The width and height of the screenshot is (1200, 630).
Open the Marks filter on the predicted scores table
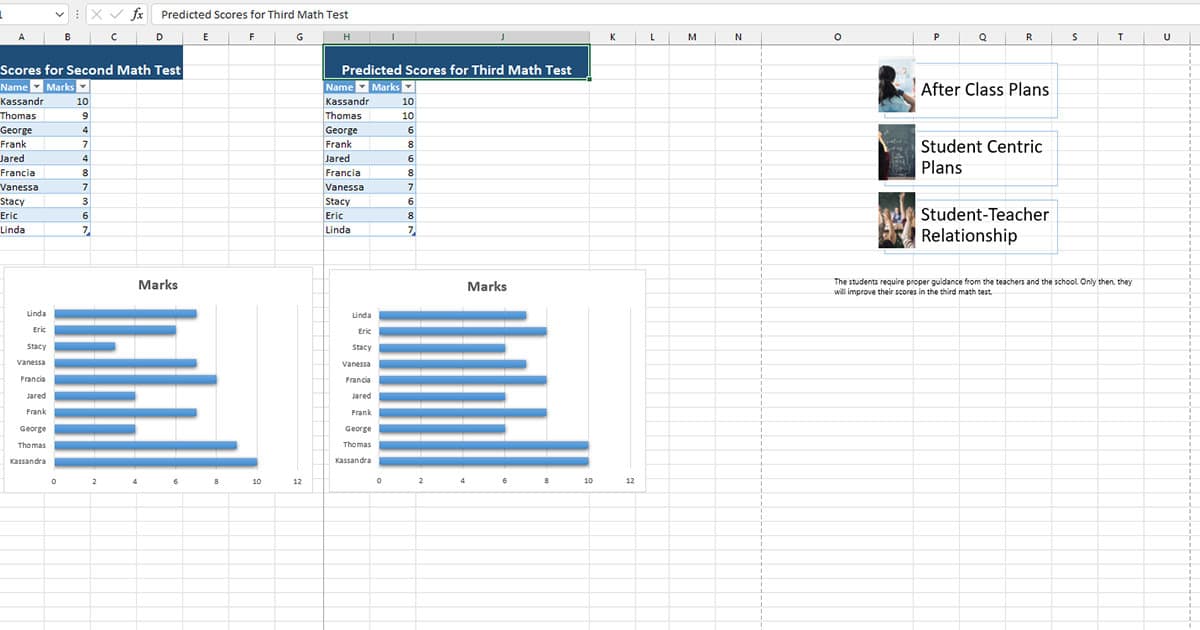pos(406,87)
